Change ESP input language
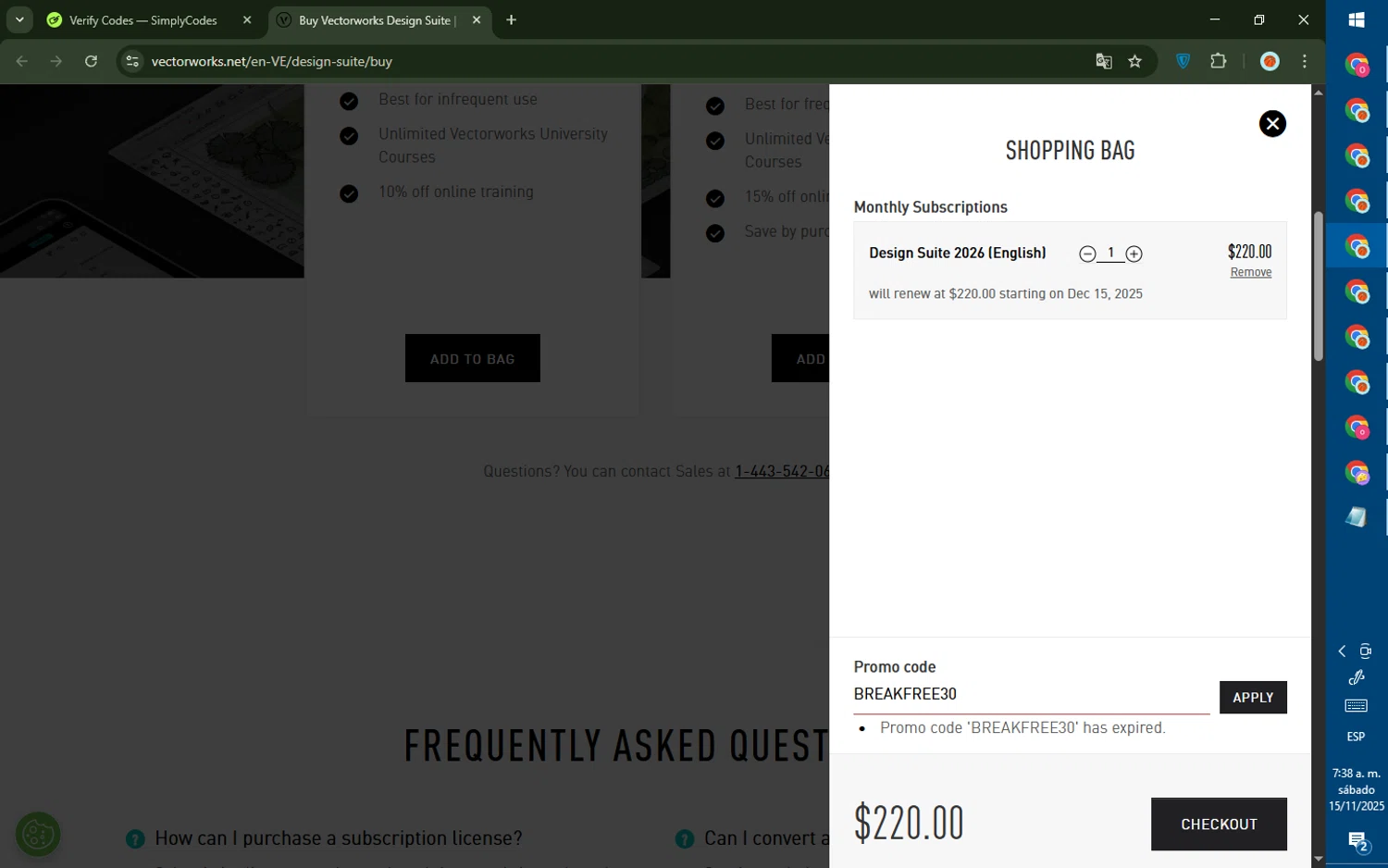 tap(1357, 737)
